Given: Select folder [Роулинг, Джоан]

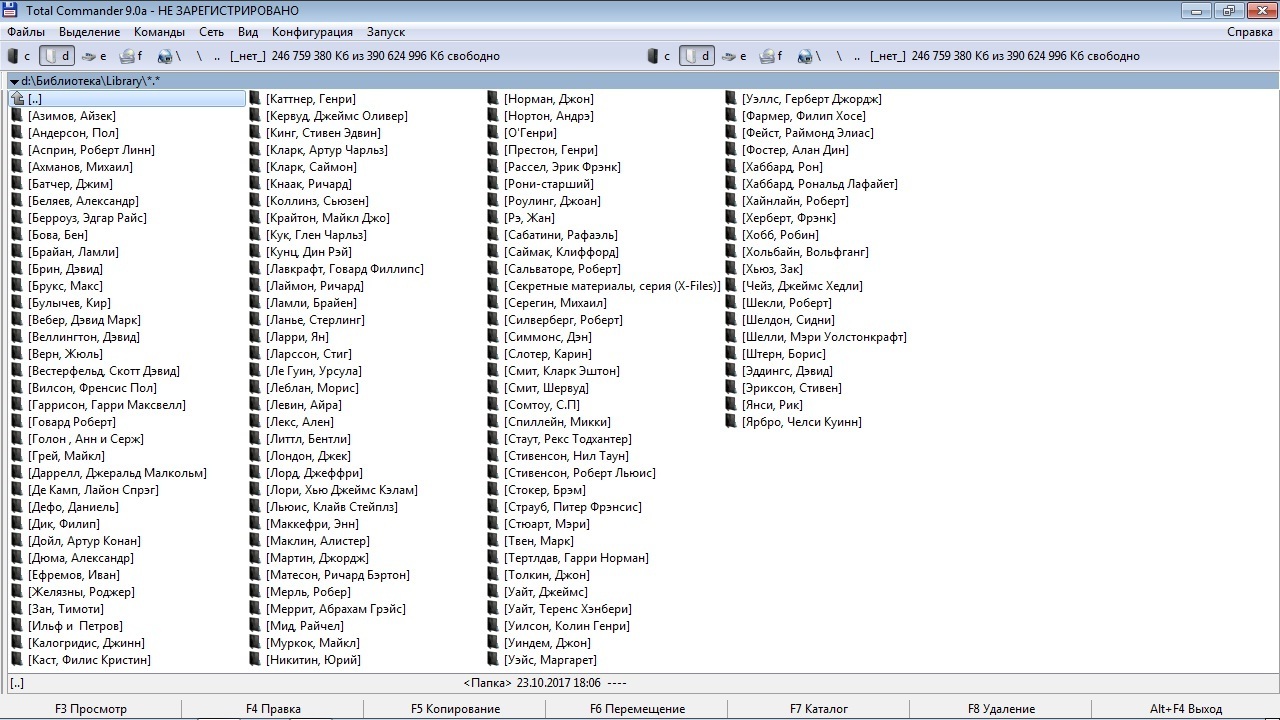Looking at the screenshot, I should coord(552,201).
